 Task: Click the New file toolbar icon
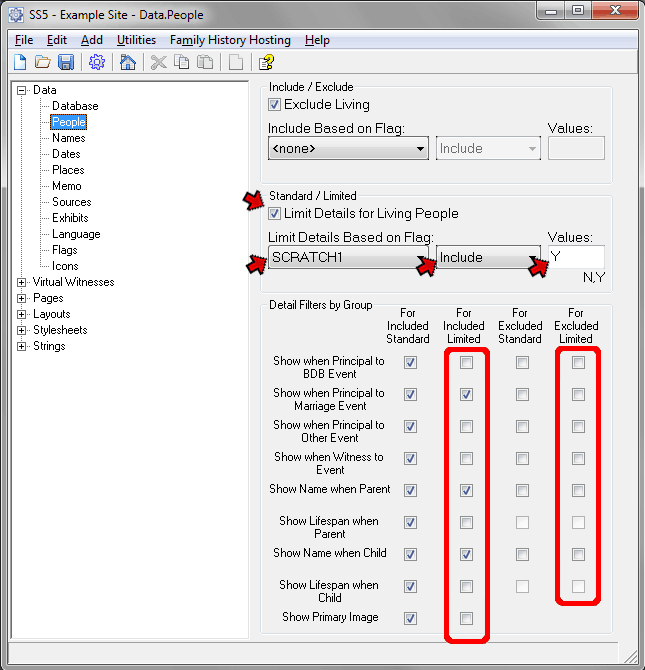point(20,62)
